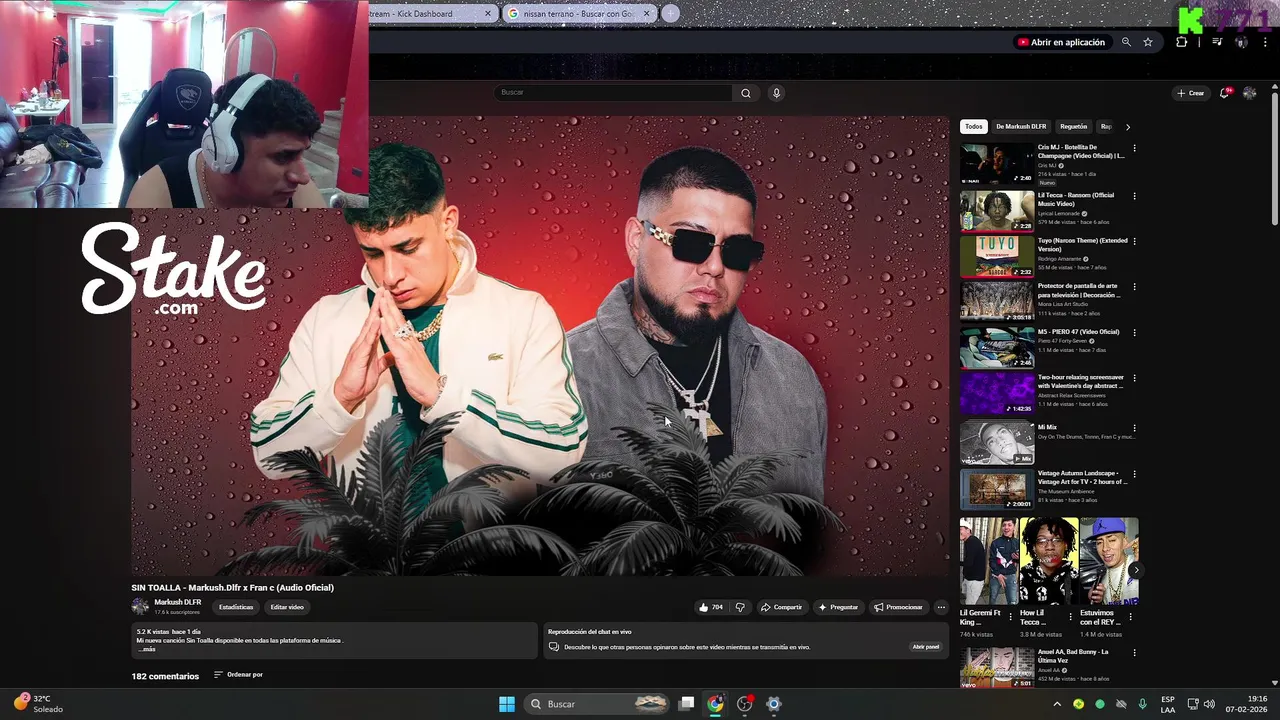
Task: Click into the YouTube Buscar search field
Action: [614, 93]
